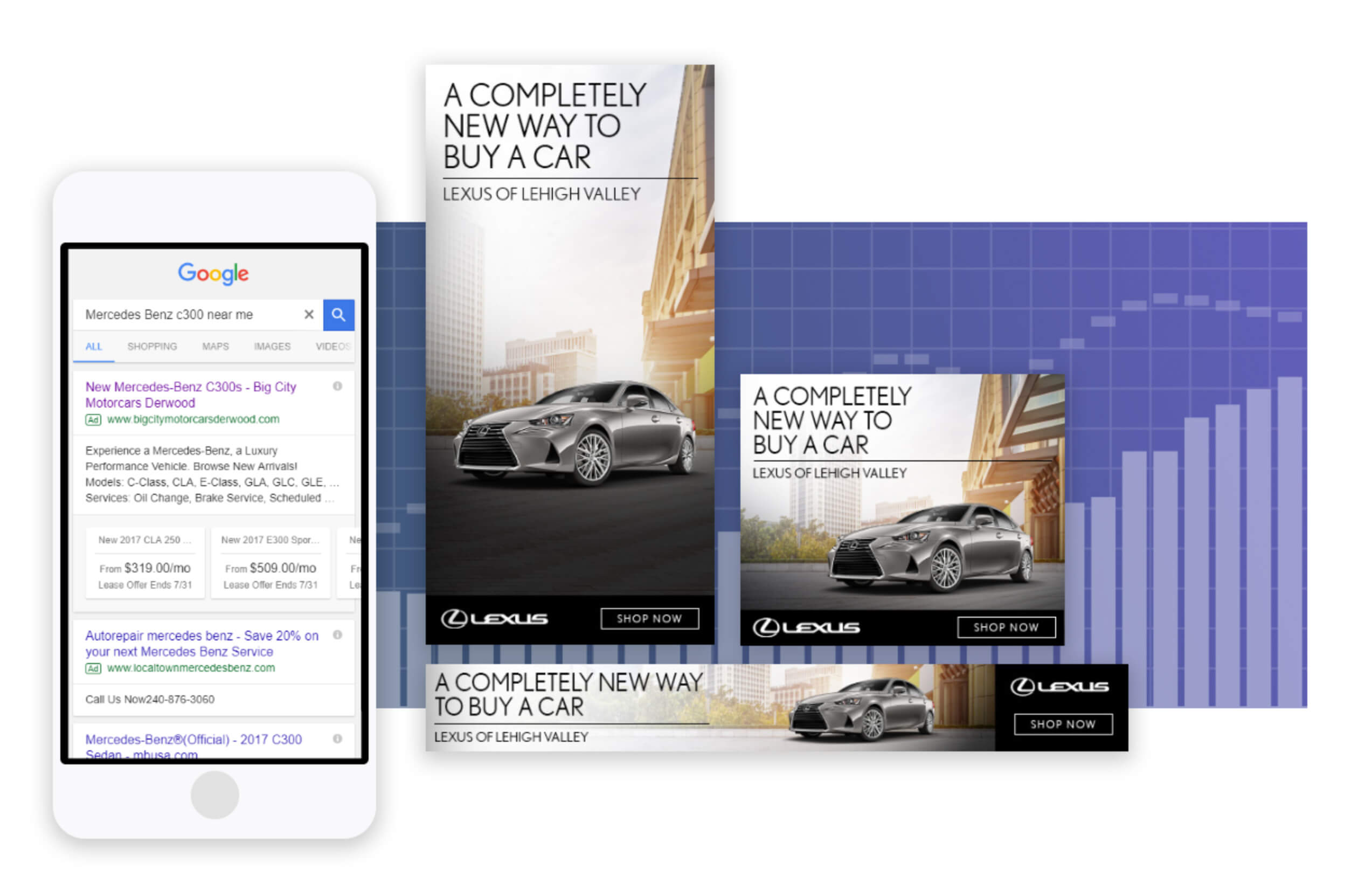Screen dimensions: 1372x870
Task: Switch to the VIDEOS tab
Action: [334, 347]
